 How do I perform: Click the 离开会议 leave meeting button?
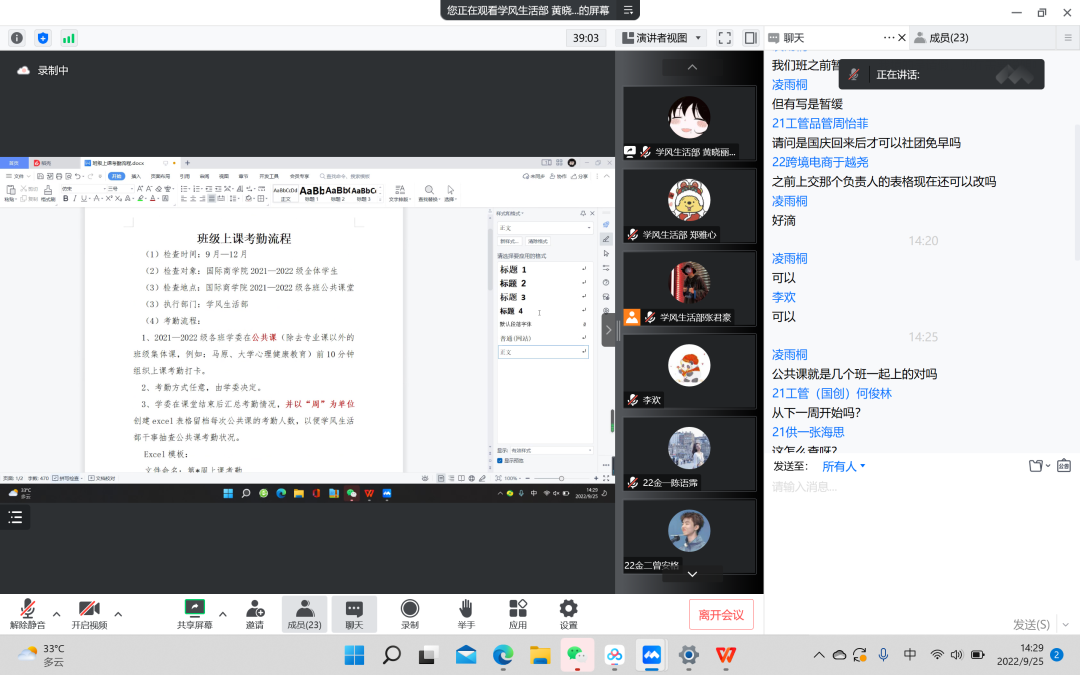[720, 614]
